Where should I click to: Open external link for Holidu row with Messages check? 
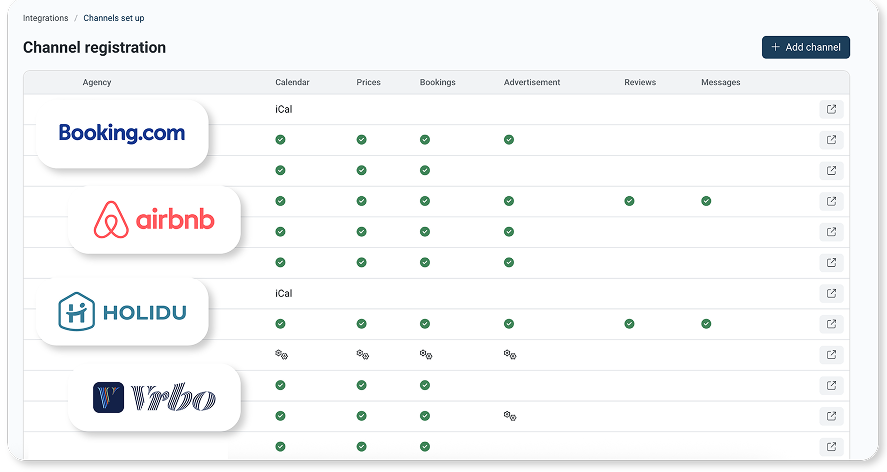(831, 324)
